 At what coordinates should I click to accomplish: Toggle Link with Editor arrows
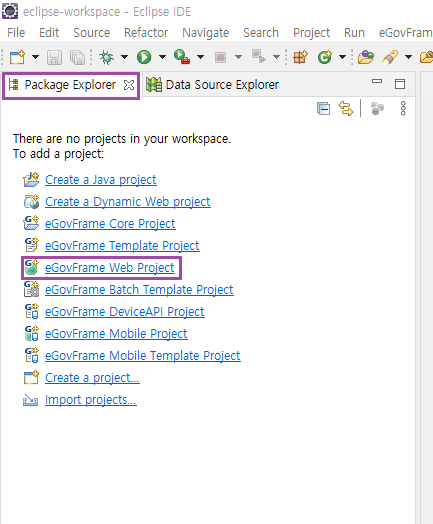[346, 109]
